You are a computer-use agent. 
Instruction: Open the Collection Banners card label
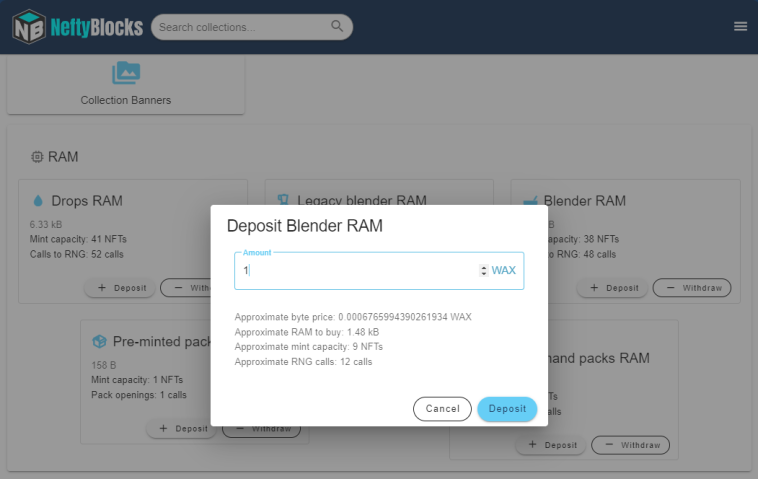126,100
